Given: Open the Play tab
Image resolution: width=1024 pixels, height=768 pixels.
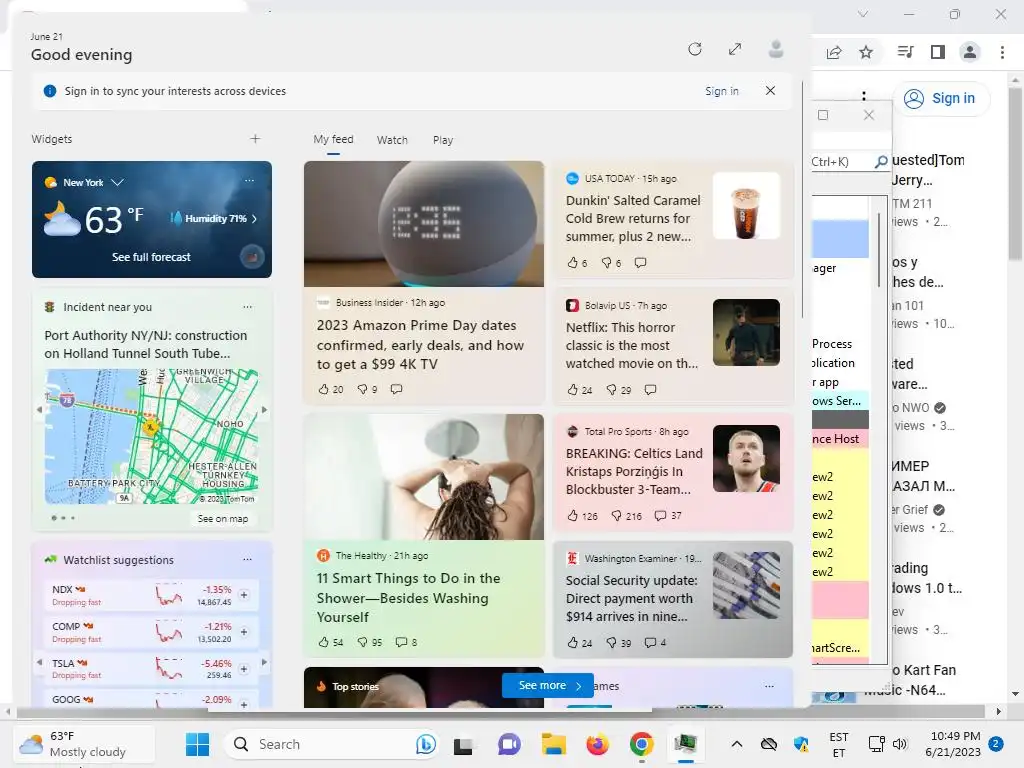Looking at the screenshot, I should (443, 140).
